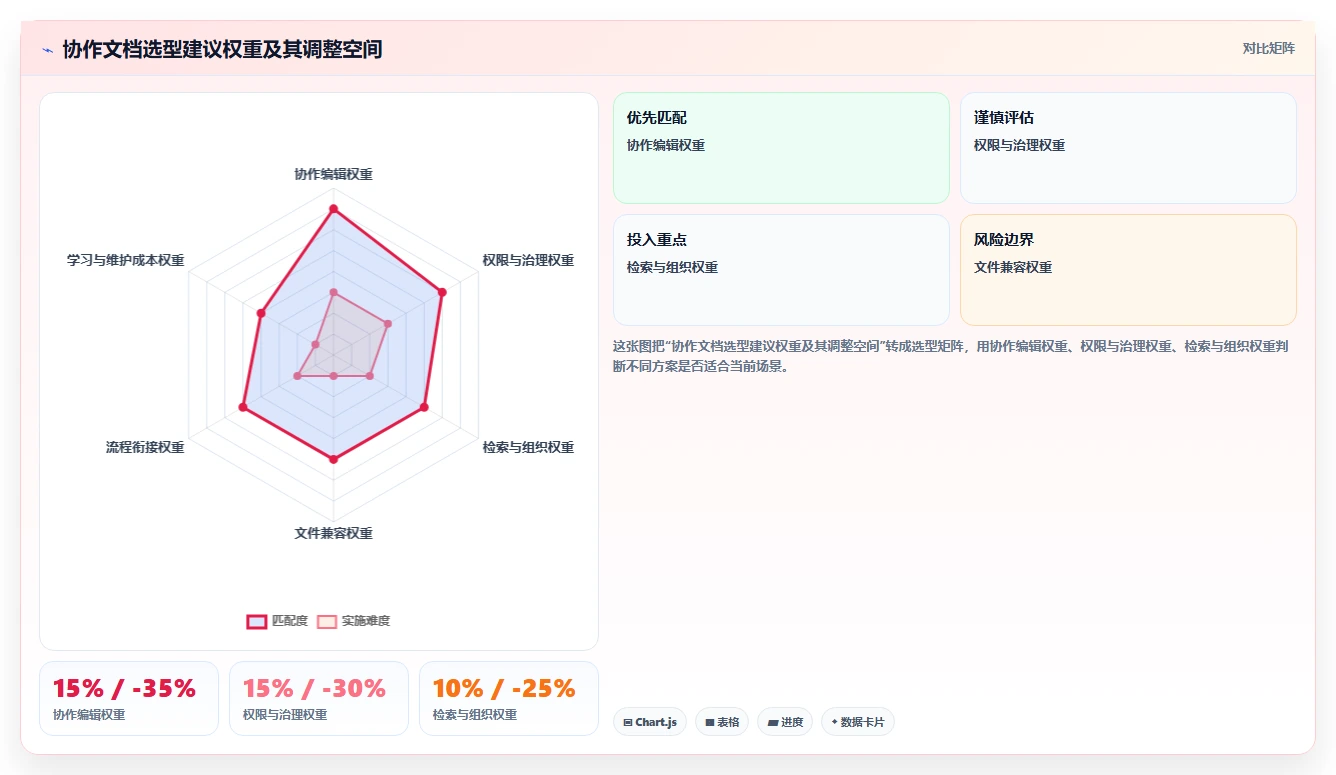The image size is (1336, 775).
Task: Toggle the 实施难度 legend entry
Action: pos(353,621)
